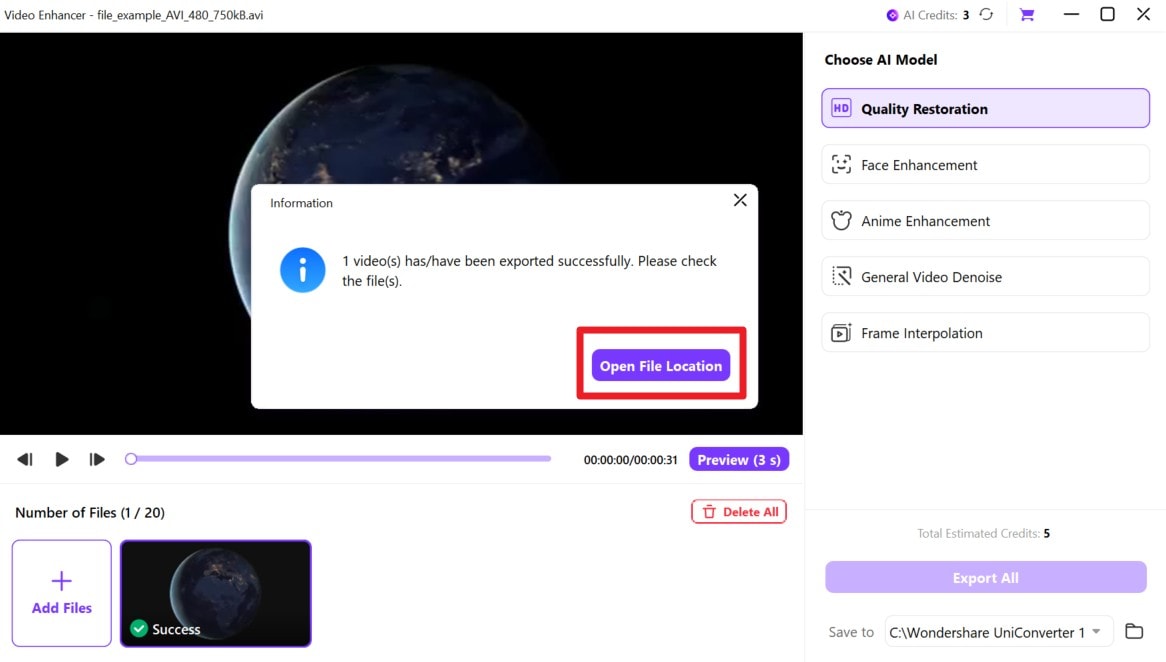Screen dimensions: 1166x662
Task: Play the loaded video
Action: (x=61, y=458)
